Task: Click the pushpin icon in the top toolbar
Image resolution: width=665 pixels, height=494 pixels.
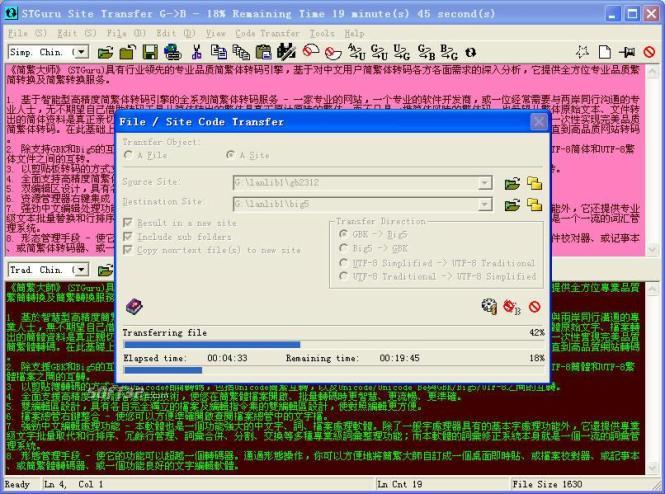Action: pyautogui.click(x=627, y=53)
